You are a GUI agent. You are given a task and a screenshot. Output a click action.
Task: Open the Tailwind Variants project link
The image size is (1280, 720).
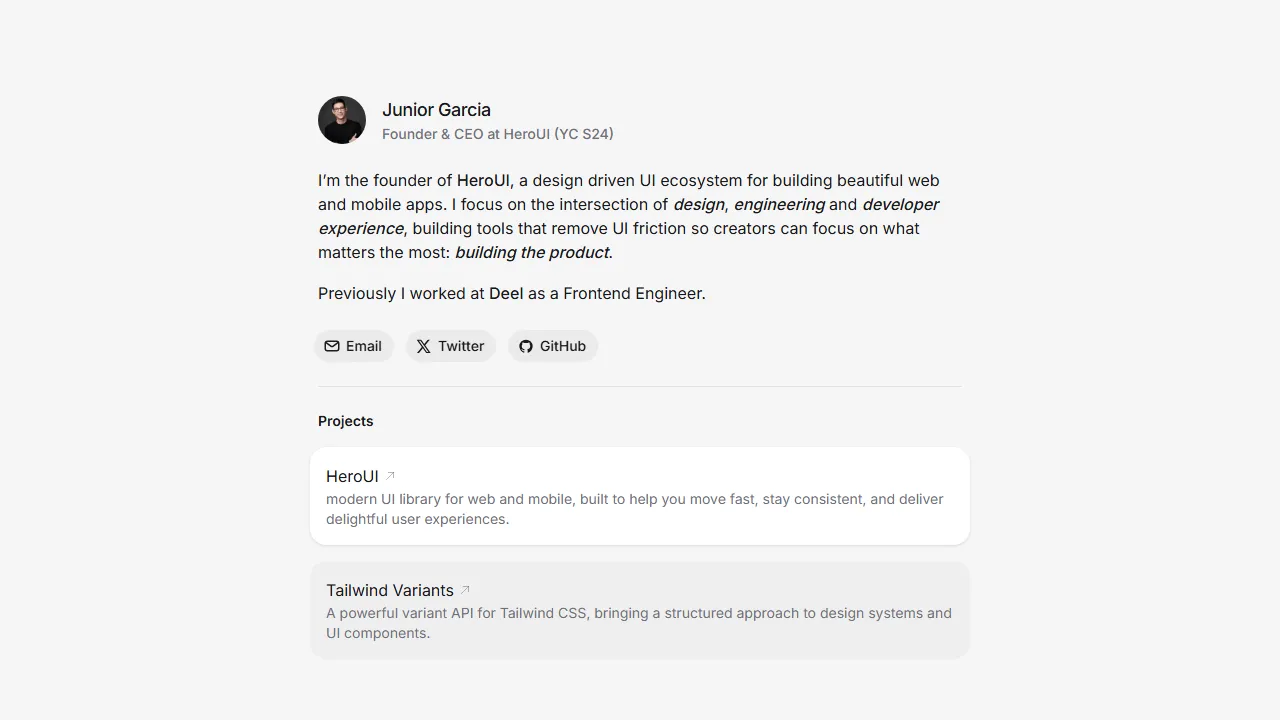coord(390,590)
